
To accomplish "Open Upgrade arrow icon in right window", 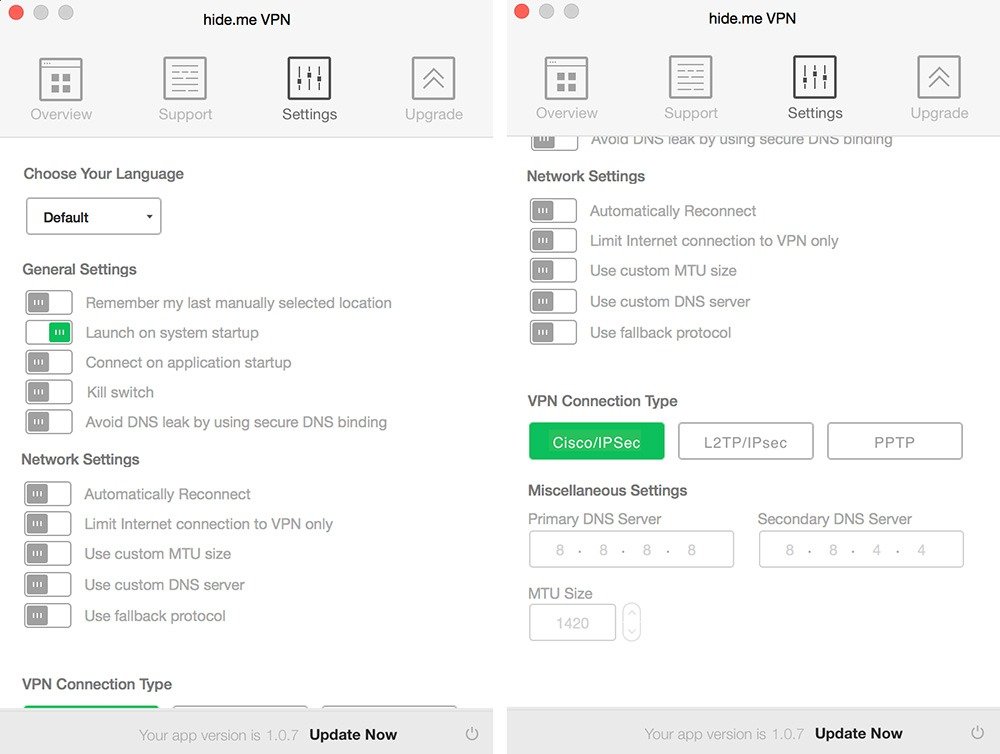I will pyautogui.click(x=939, y=77).
